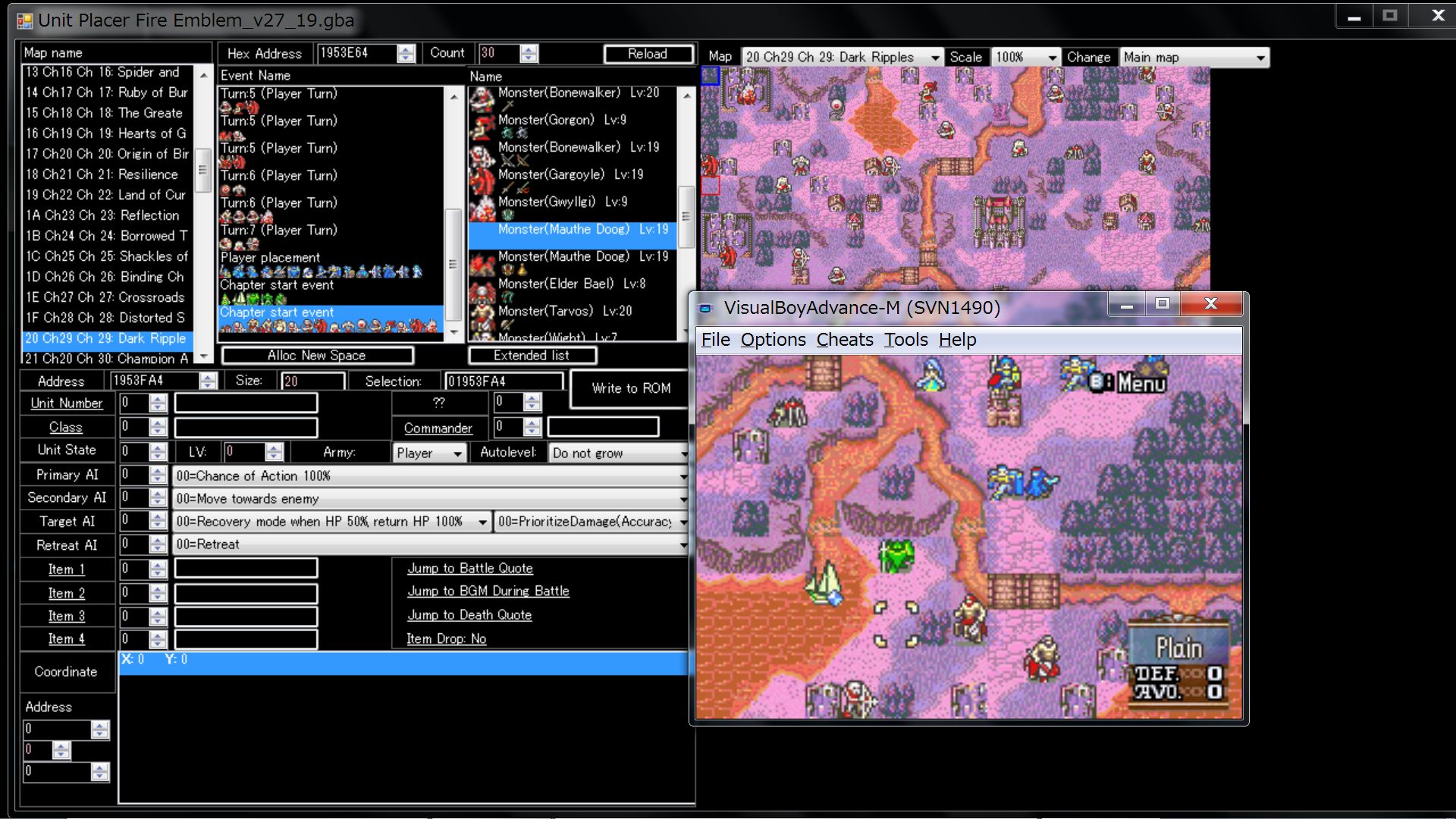The height and width of the screenshot is (819, 1456).
Task: Open File menu in VisualBoyAdvance
Action: [x=715, y=340]
